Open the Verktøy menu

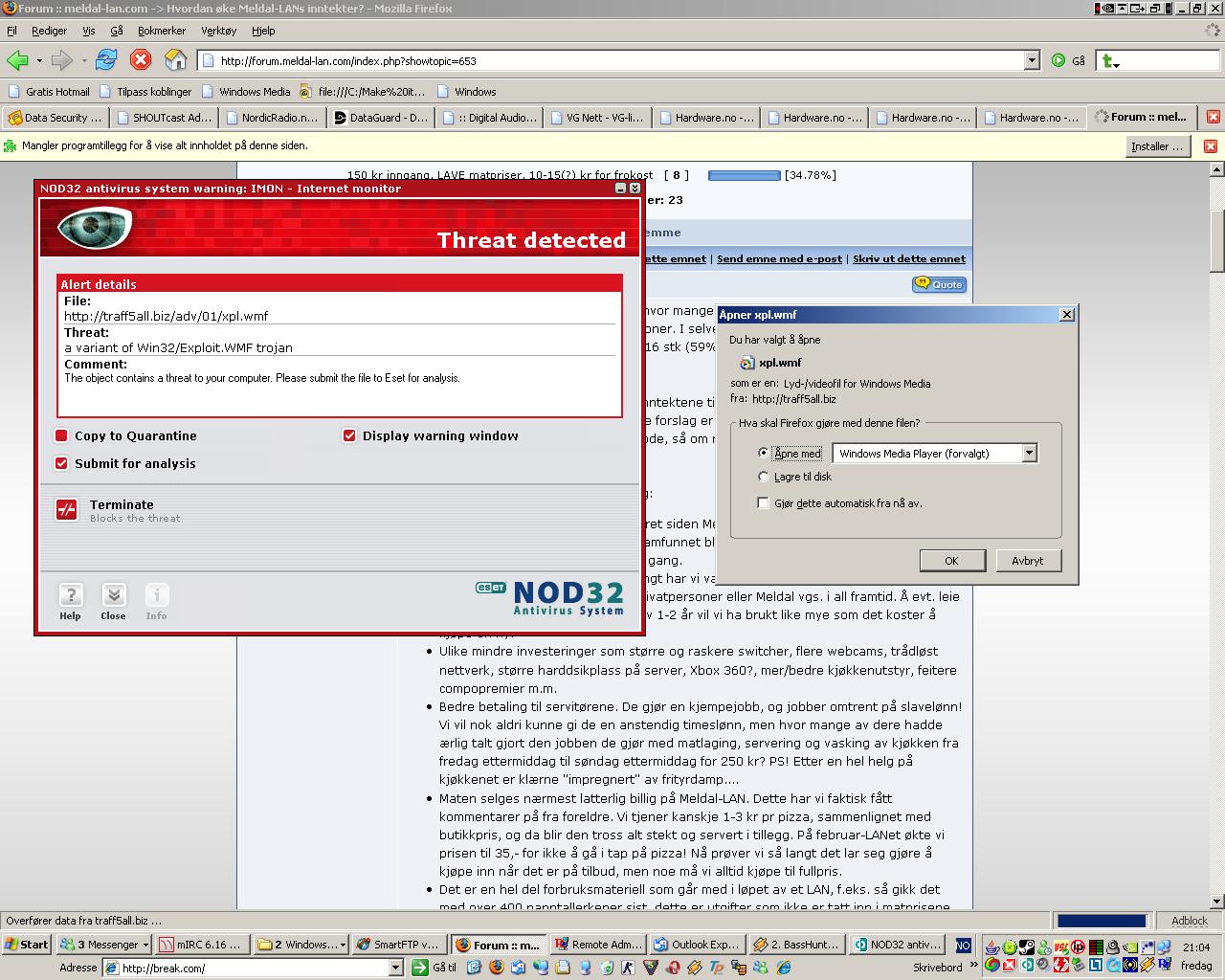pyautogui.click(x=218, y=31)
